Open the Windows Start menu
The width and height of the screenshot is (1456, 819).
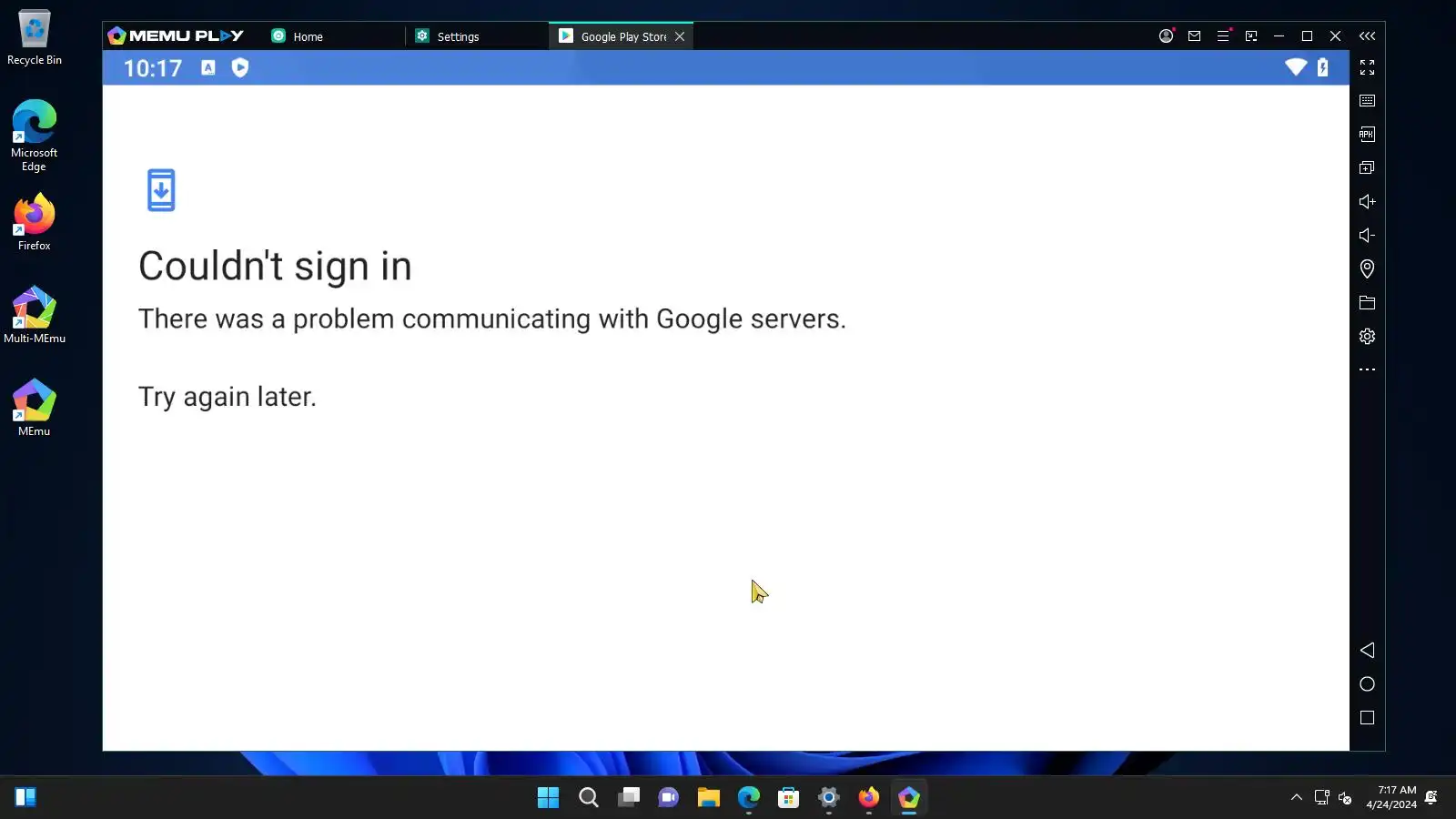[548, 798]
